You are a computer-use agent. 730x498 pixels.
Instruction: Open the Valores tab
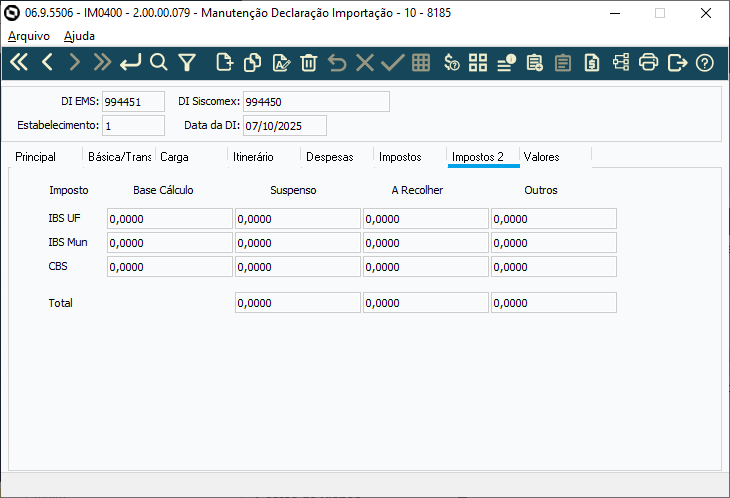point(541,157)
